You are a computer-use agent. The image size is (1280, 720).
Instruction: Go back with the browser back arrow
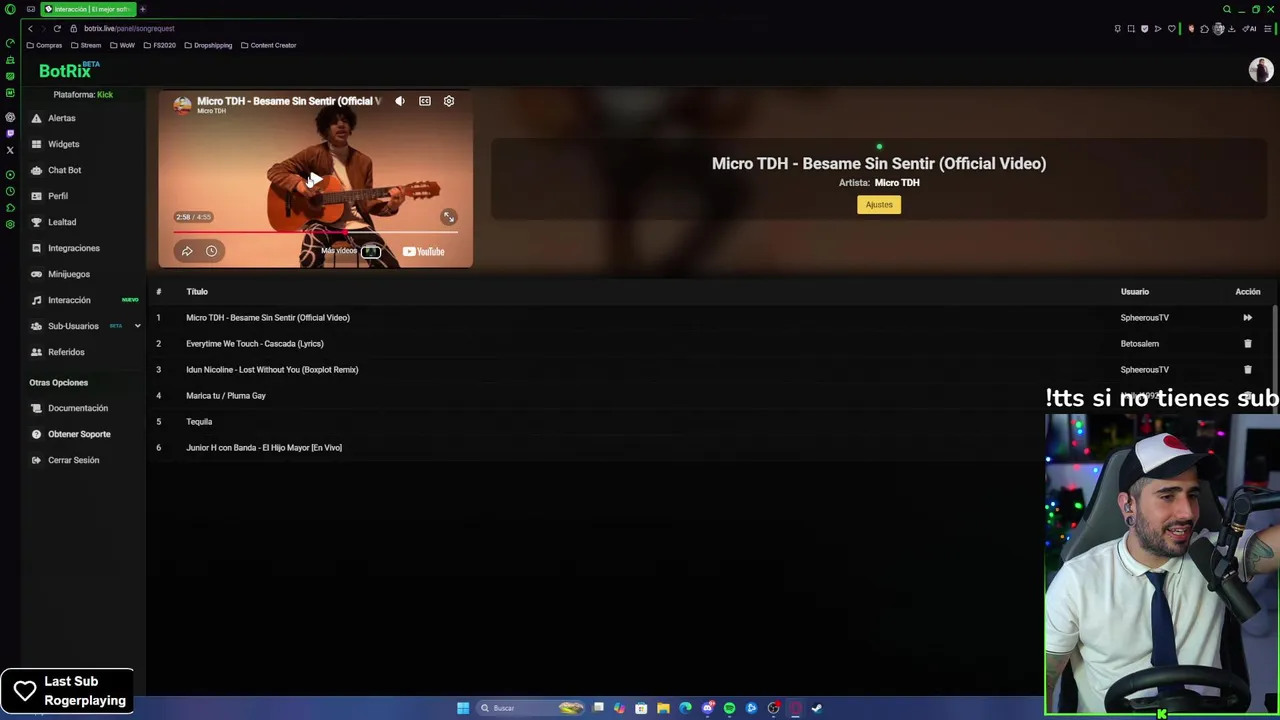(30, 28)
